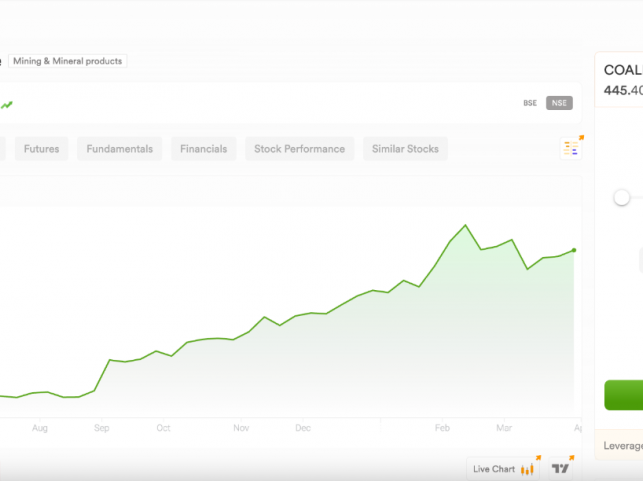The width and height of the screenshot is (643, 481).
Task: Click the 445.40 stock price text
Action: (x=622, y=90)
